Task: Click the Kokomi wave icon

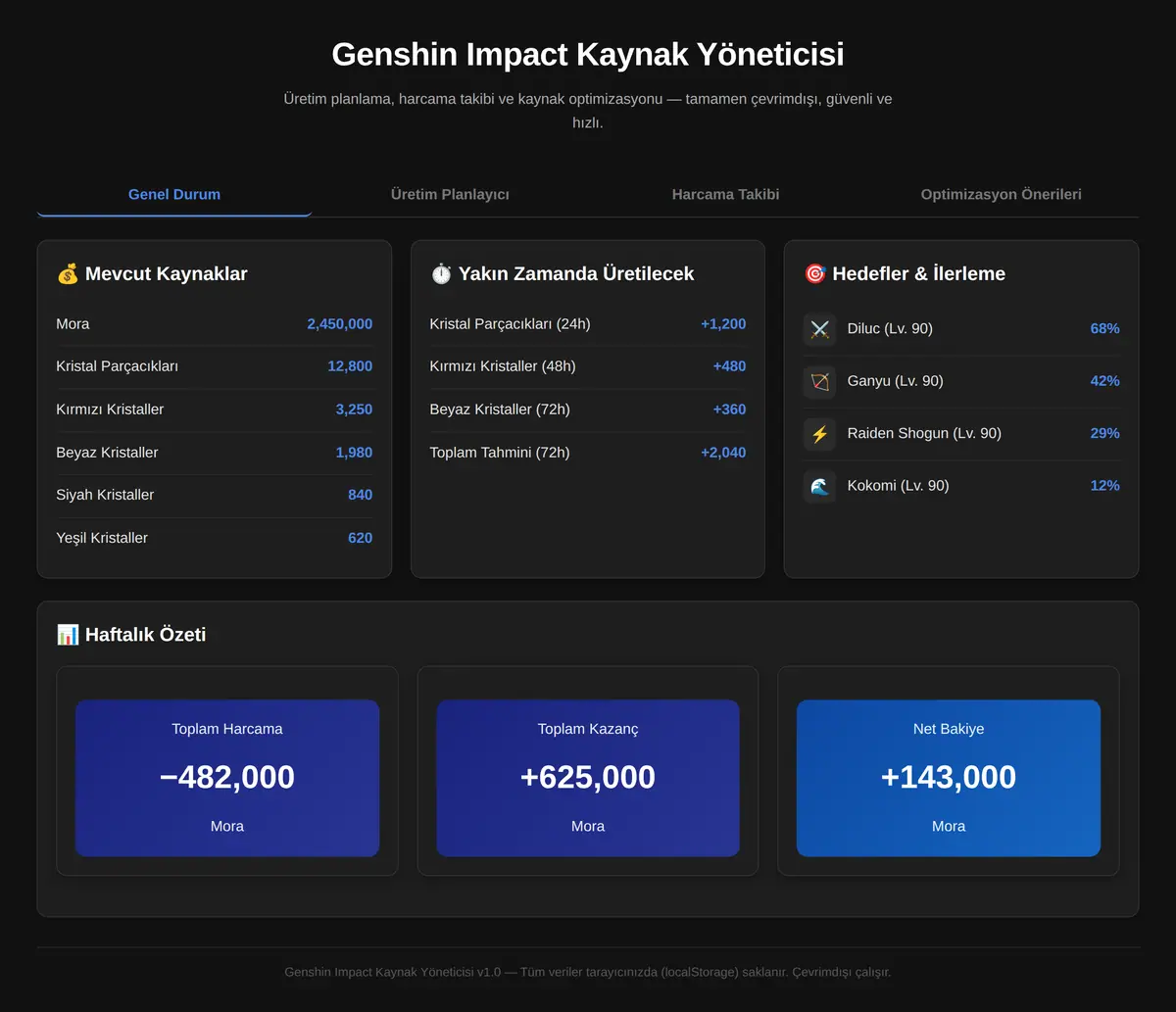Action: 820,486
